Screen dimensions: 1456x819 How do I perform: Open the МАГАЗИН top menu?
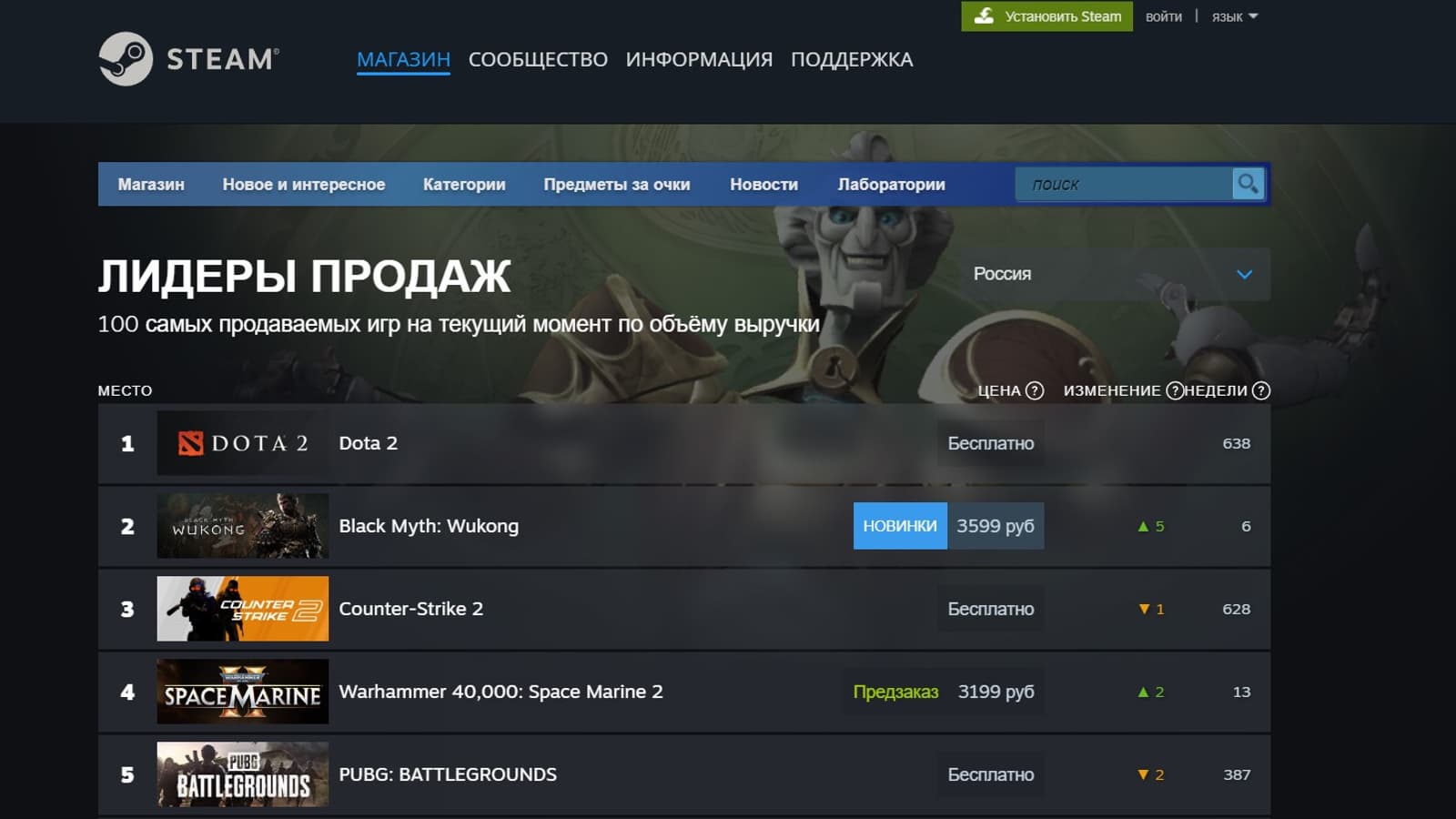click(403, 59)
